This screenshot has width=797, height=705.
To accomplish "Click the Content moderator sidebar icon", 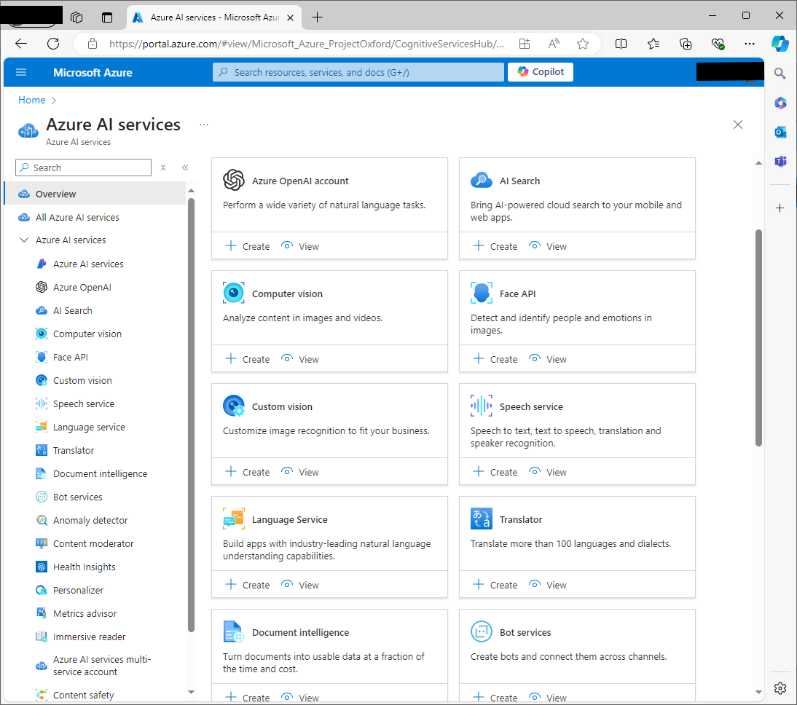I will click(x=41, y=543).
